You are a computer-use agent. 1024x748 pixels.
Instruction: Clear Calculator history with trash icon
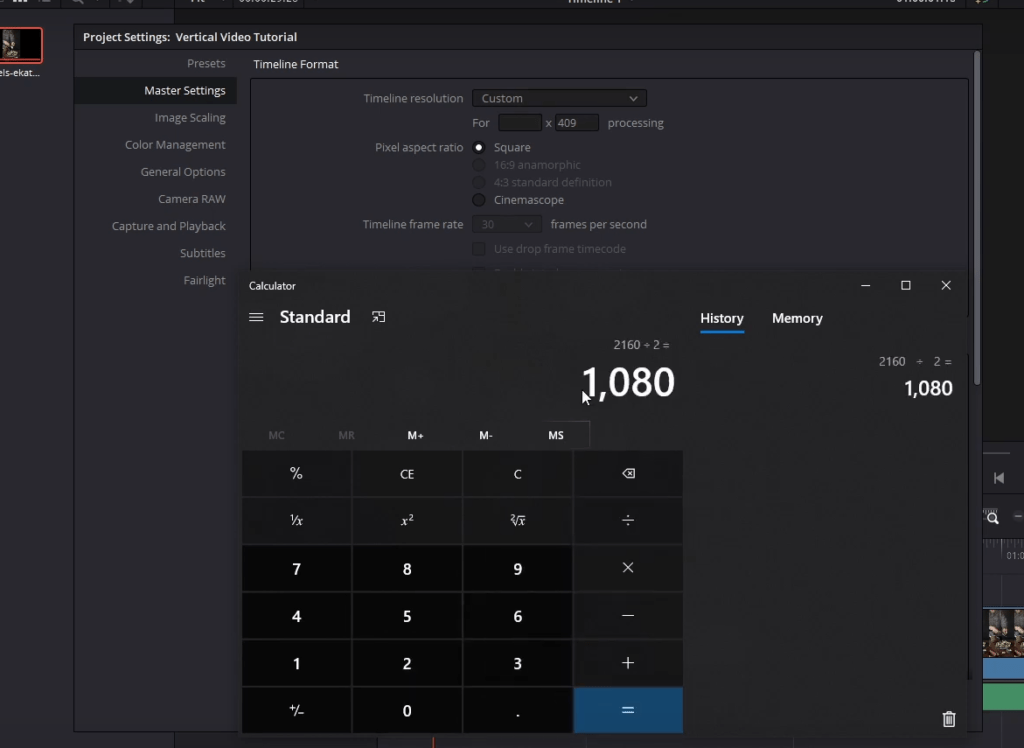(949, 719)
